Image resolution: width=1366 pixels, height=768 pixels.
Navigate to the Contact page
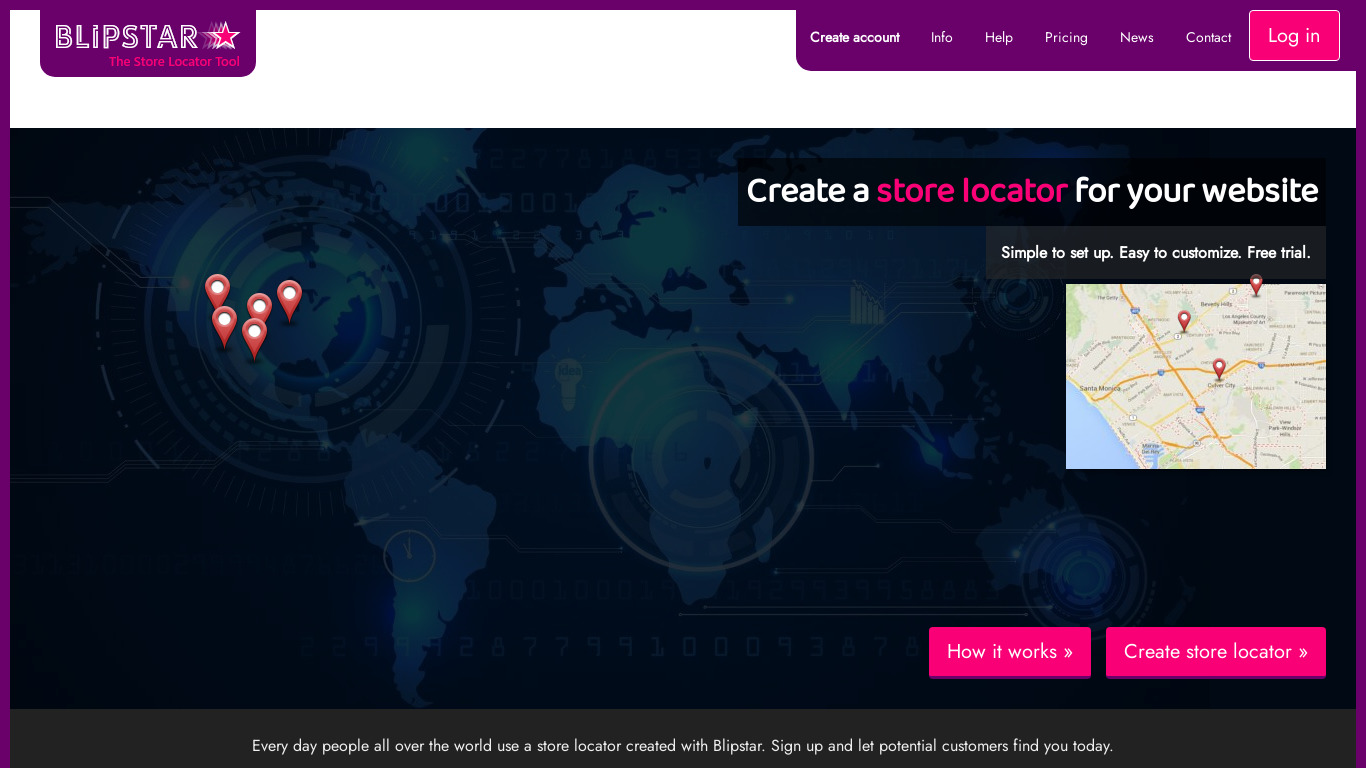(1209, 37)
